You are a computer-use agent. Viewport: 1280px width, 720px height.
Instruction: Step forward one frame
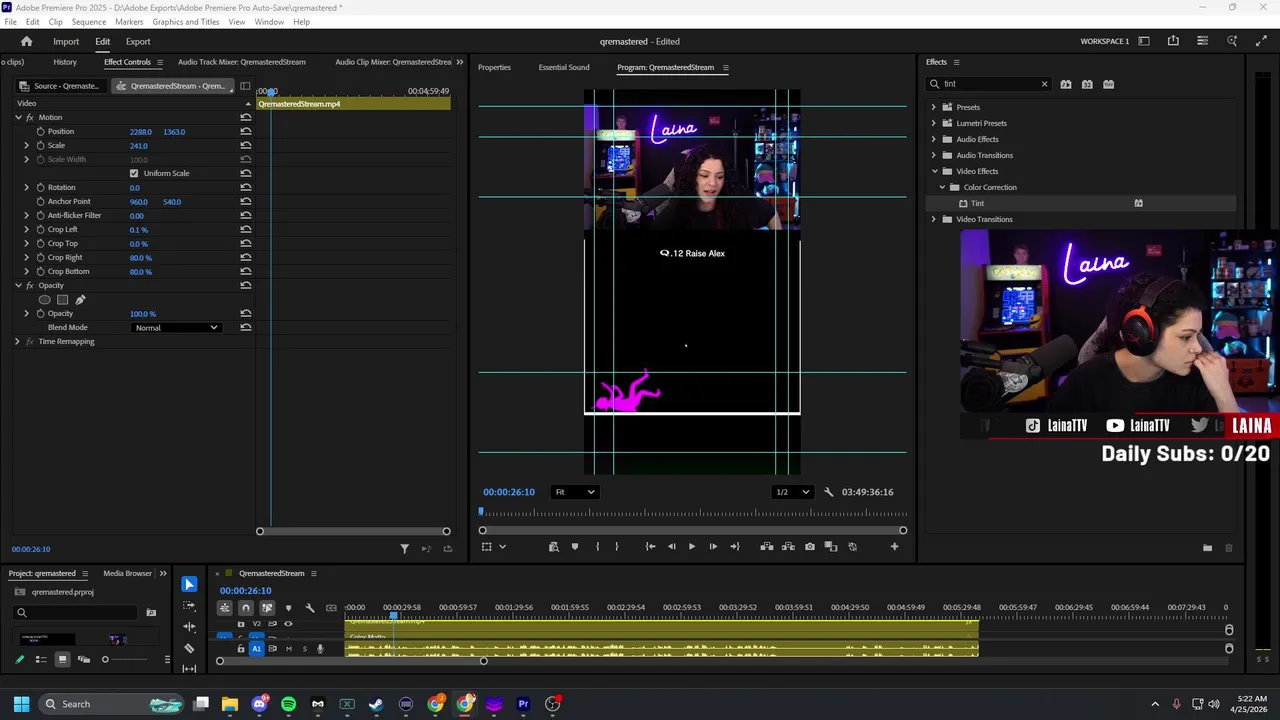click(713, 546)
